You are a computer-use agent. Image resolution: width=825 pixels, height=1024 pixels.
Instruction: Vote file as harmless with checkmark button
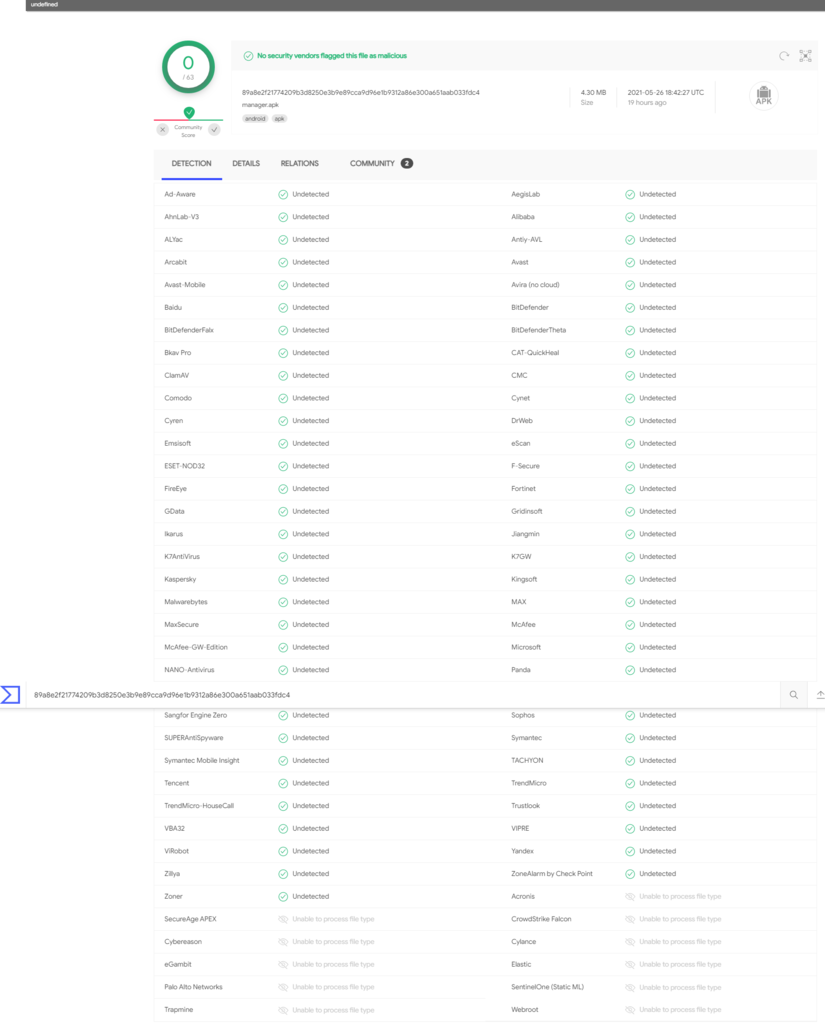click(214, 130)
